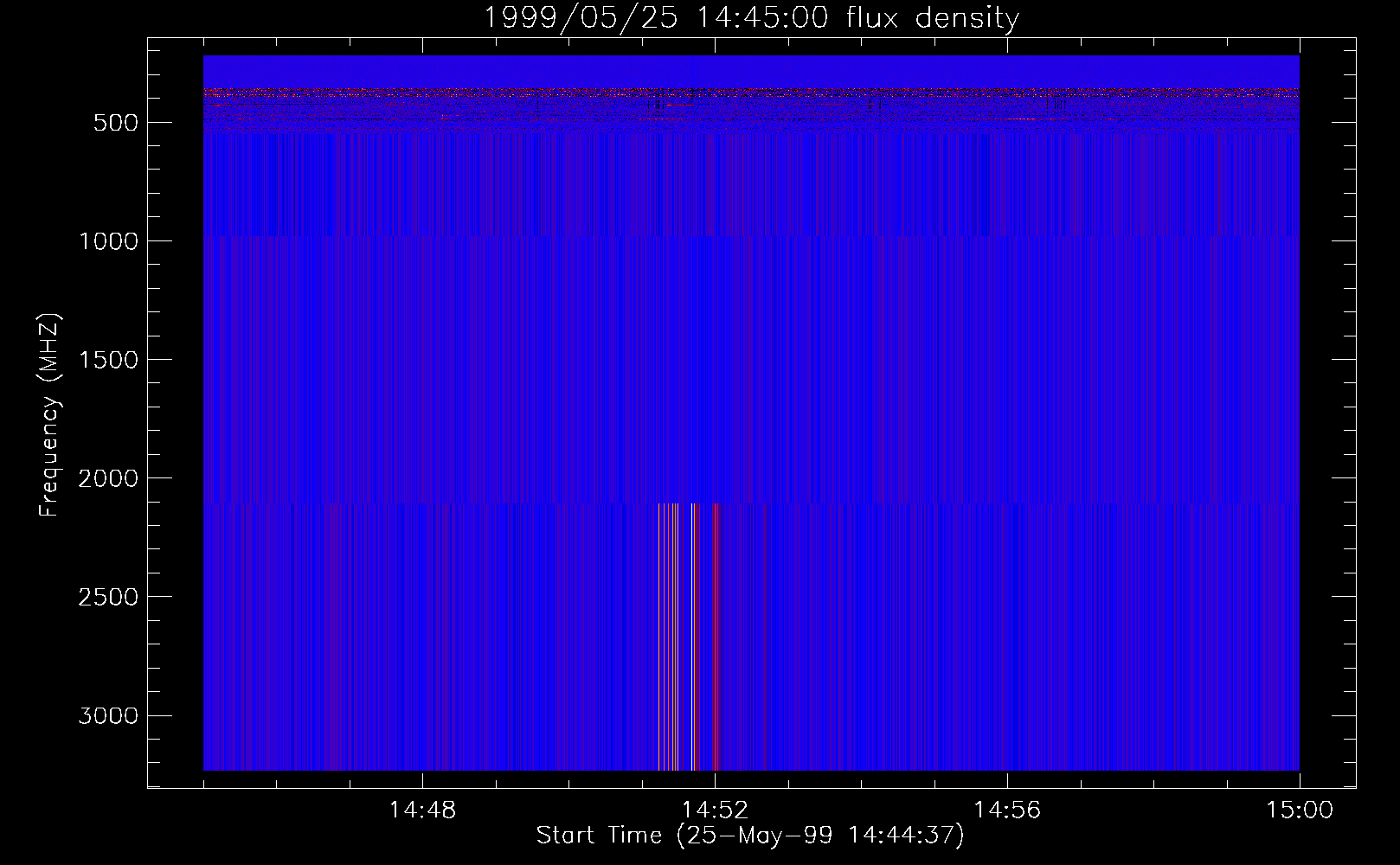The width and height of the screenshot is (1400, 865).
Task: Click the 14:48 time tick label
Action: [x=422, y=811]
